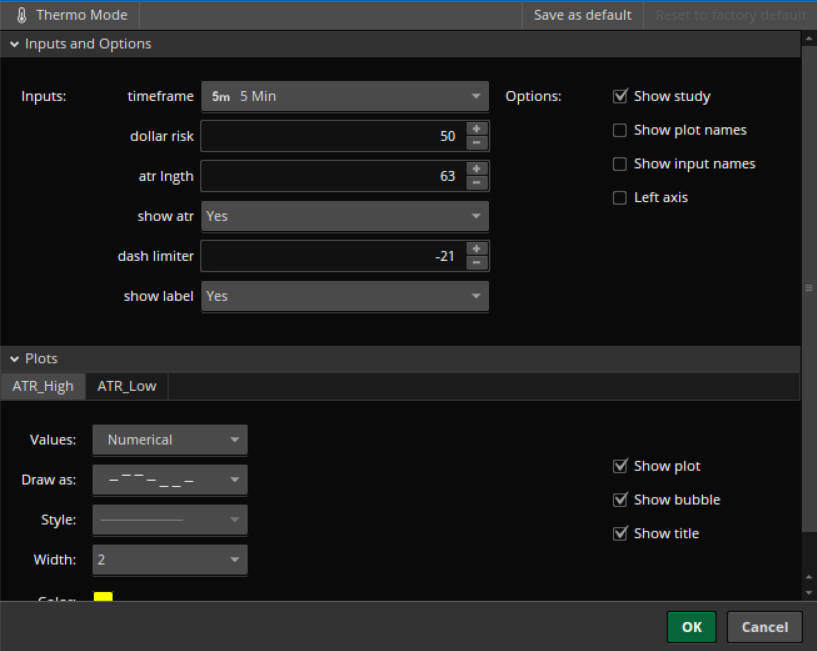Open the timeframe 5 Min dropdown
This screenshot has width=817, height=651.
coord(345,96)
